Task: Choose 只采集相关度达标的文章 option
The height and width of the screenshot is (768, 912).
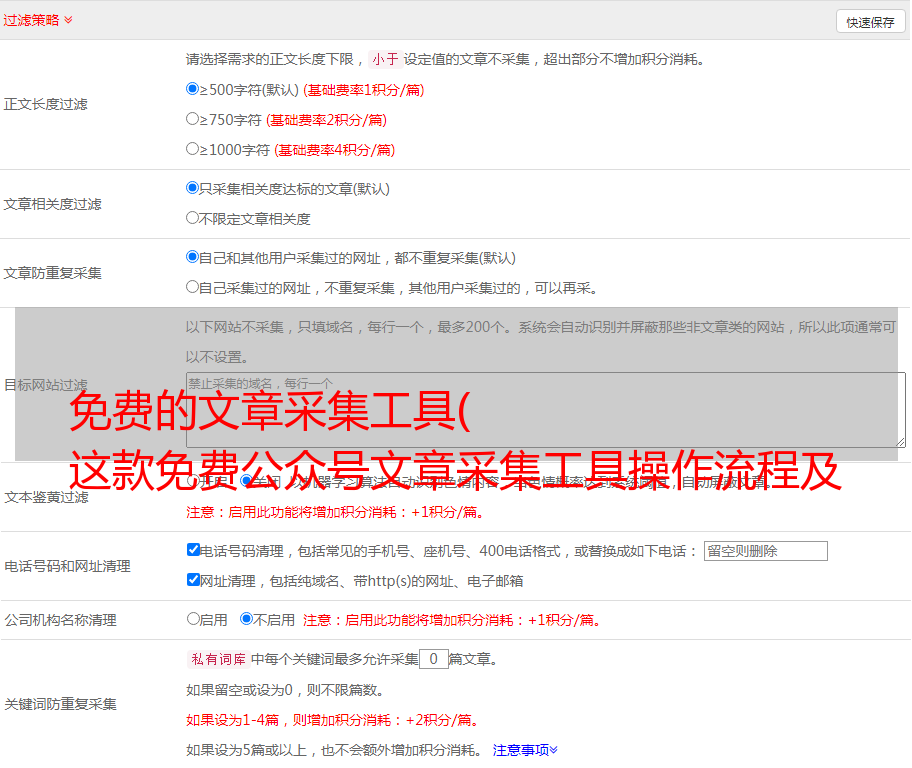Action: coord(192,188)
